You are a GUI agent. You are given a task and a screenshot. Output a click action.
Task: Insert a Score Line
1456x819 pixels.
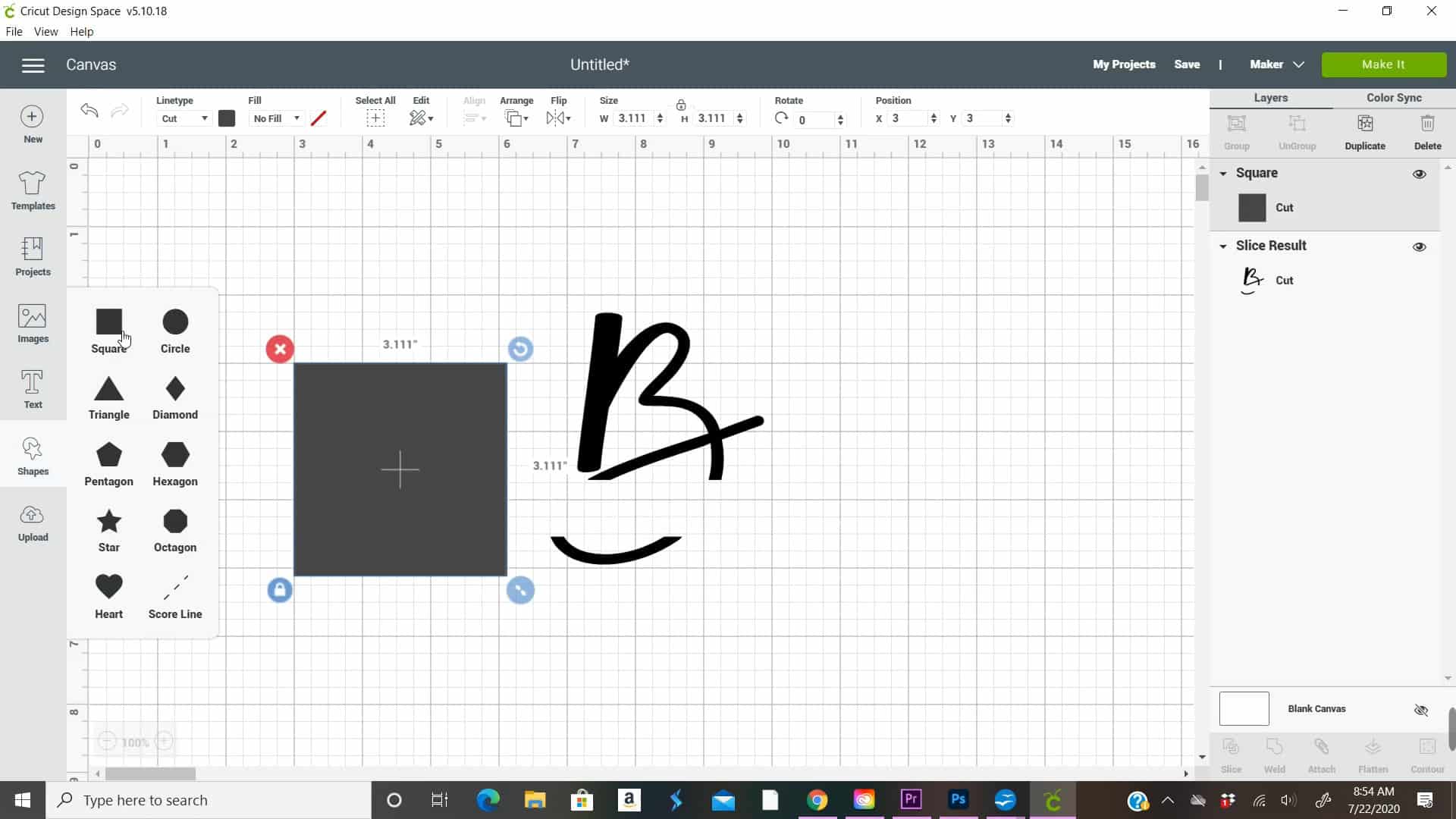click(175, 597)
